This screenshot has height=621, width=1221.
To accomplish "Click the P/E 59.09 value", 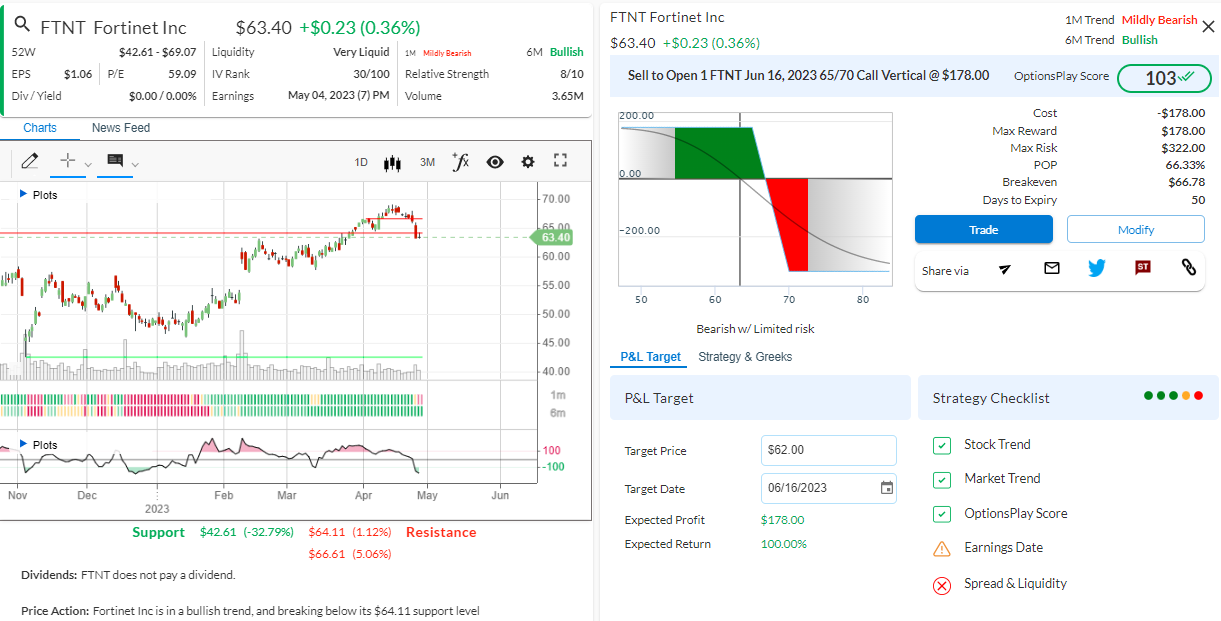I will (182, 74).
